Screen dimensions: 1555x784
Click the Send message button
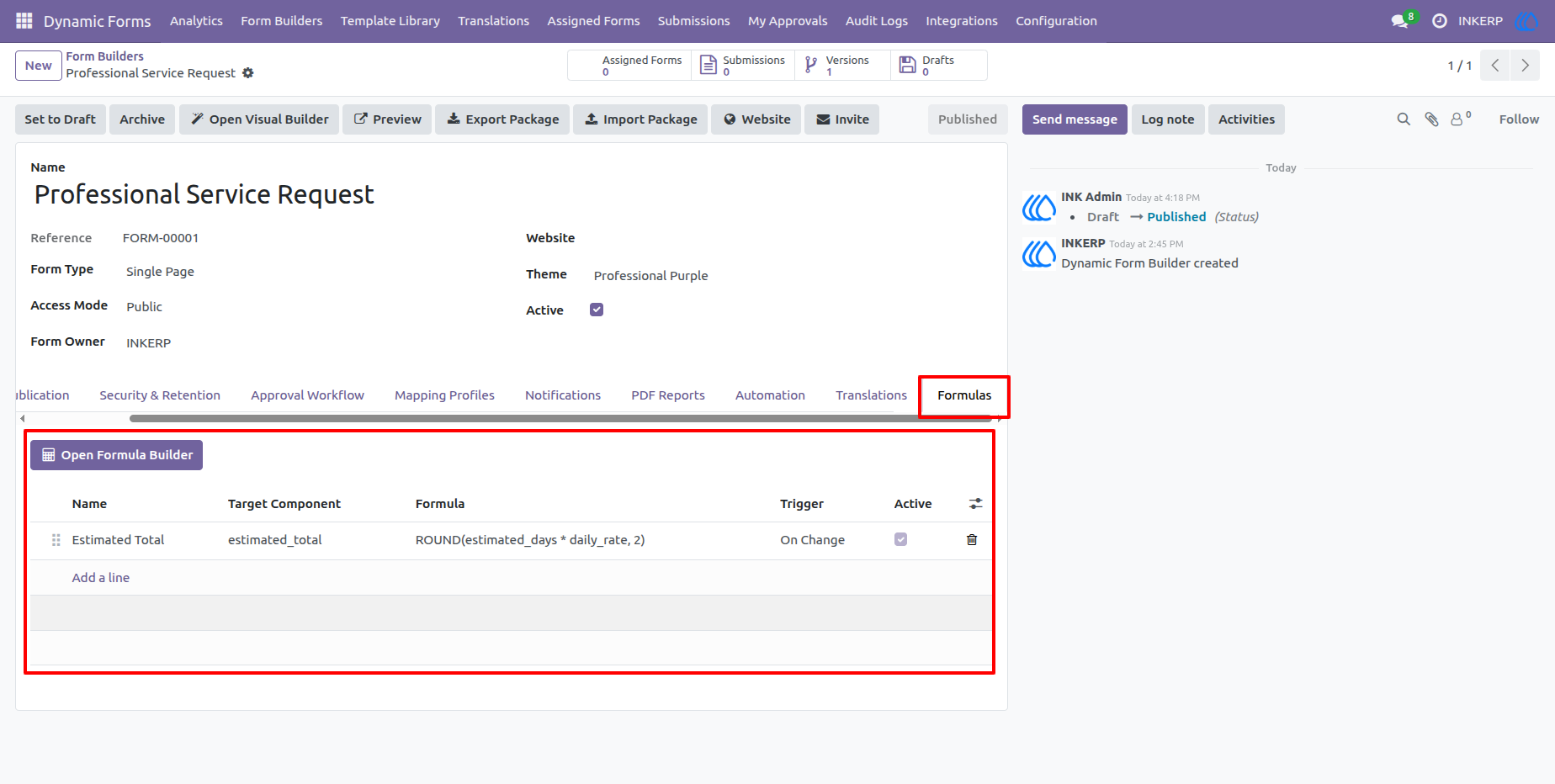coord(1075,119)
